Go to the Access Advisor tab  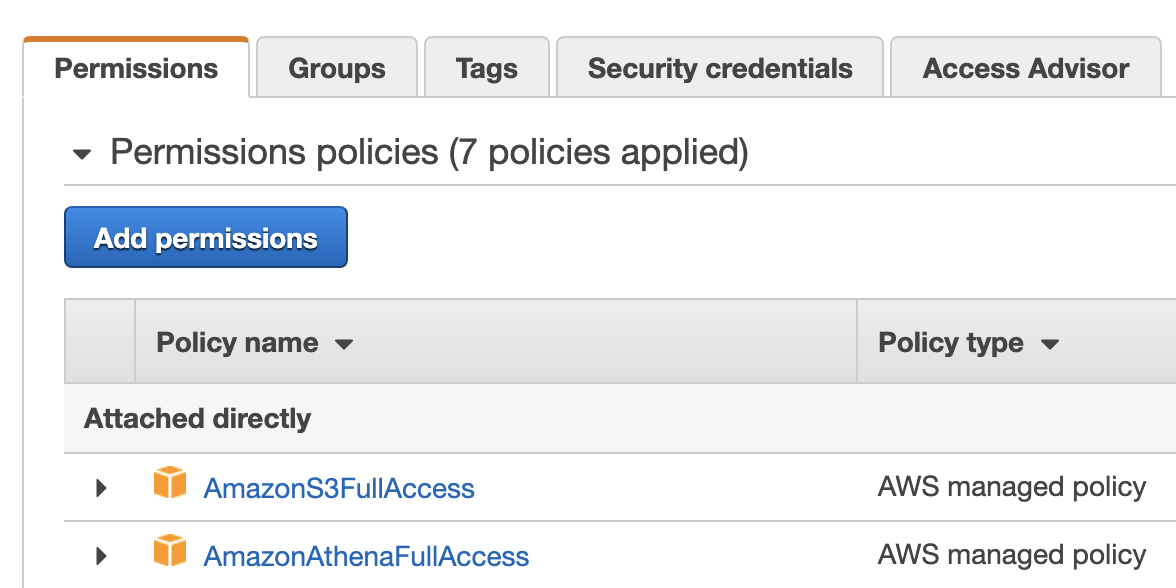(x=1026, y=68)
